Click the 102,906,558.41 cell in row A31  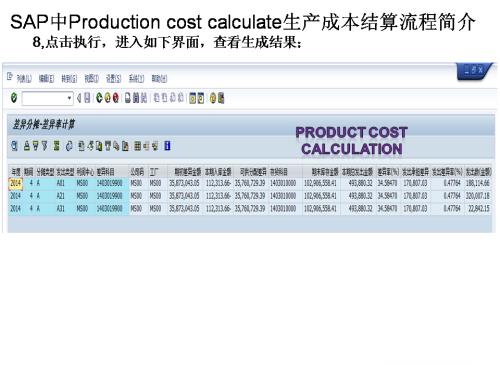pyautogui.click(x=320, y=208)
